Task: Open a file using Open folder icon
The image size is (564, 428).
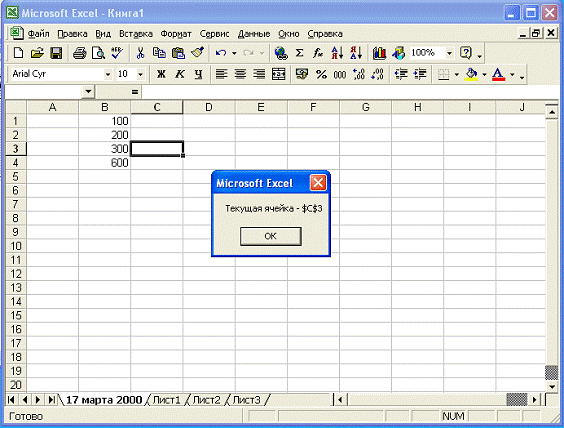Action: tap(37, 53)
